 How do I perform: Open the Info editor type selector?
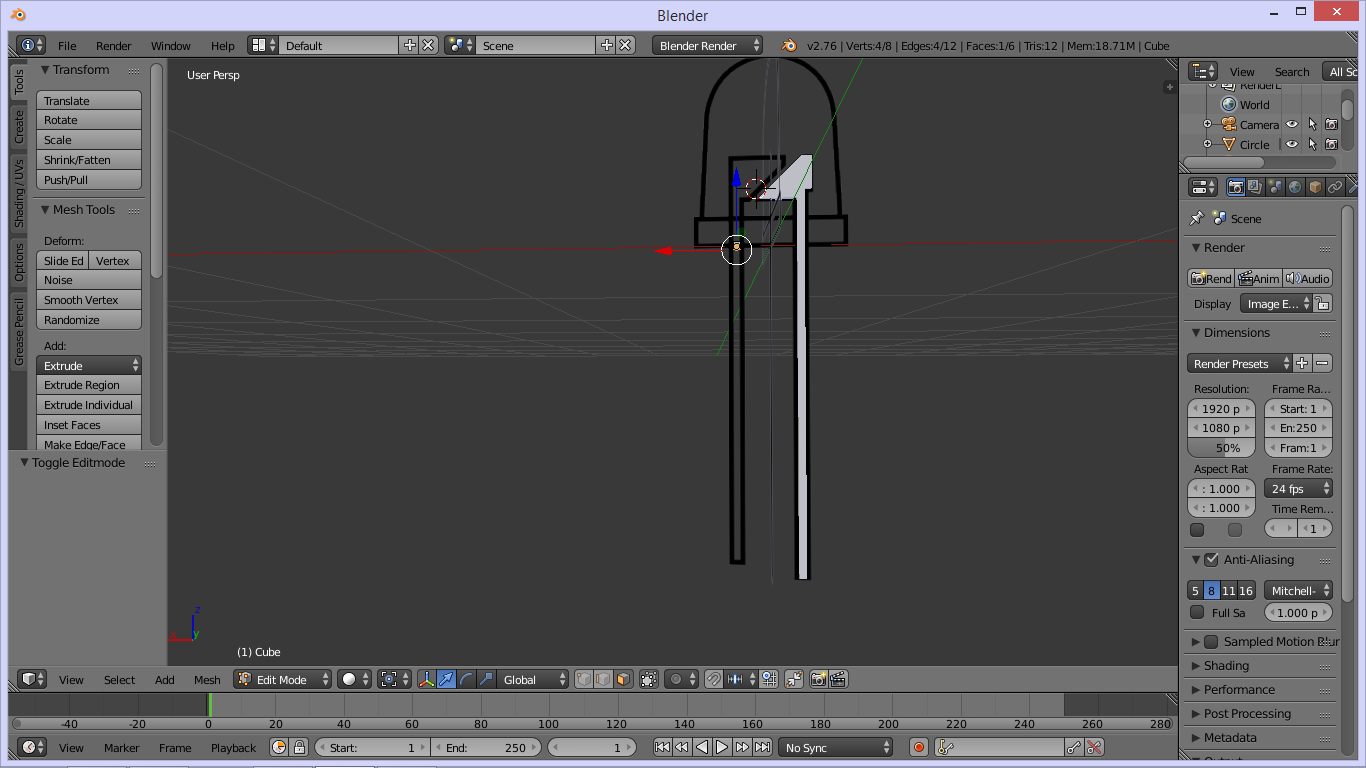tap(32, 45)
